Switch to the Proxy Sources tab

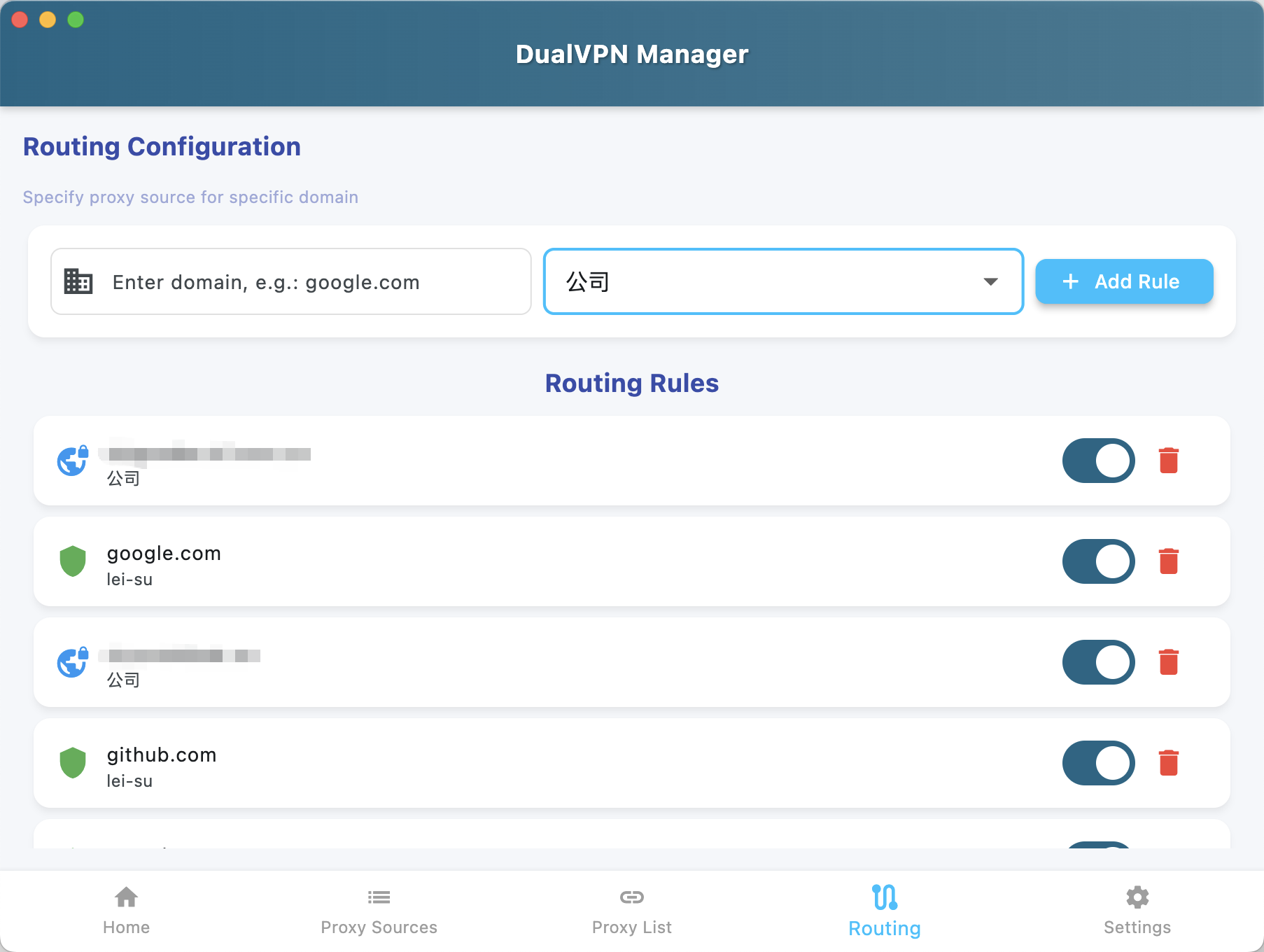coord(379,911)
